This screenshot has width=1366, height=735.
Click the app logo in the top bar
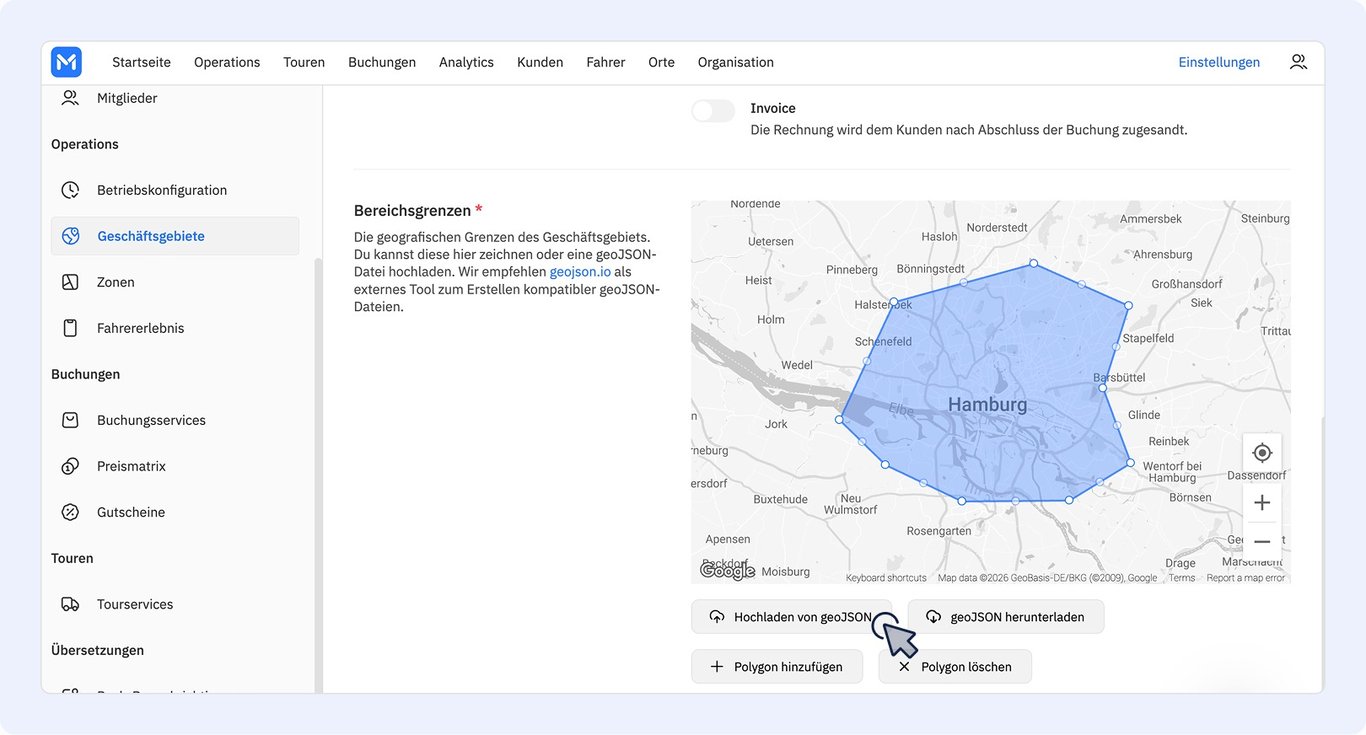[66, 62]
